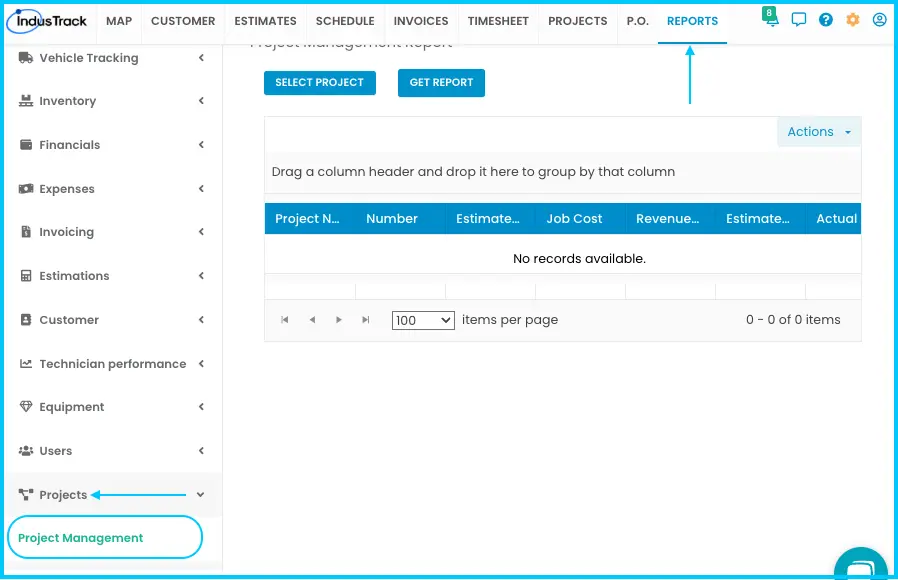Expand the Expenses section chevron
The image size is (898, 580).
tap(201, 189)
